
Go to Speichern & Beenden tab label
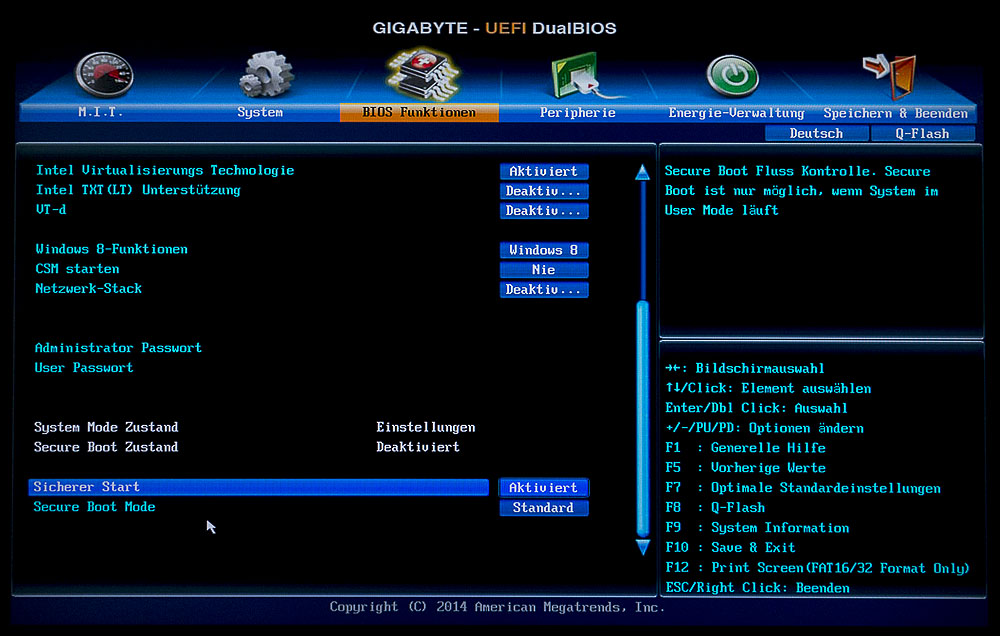tap(895, 114)
